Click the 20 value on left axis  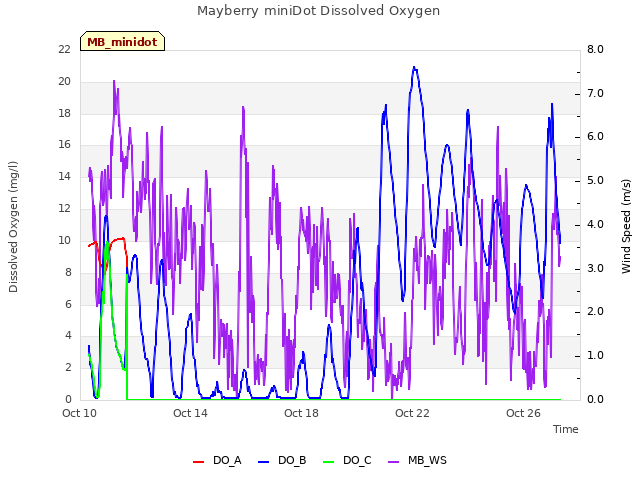(64, 81)
